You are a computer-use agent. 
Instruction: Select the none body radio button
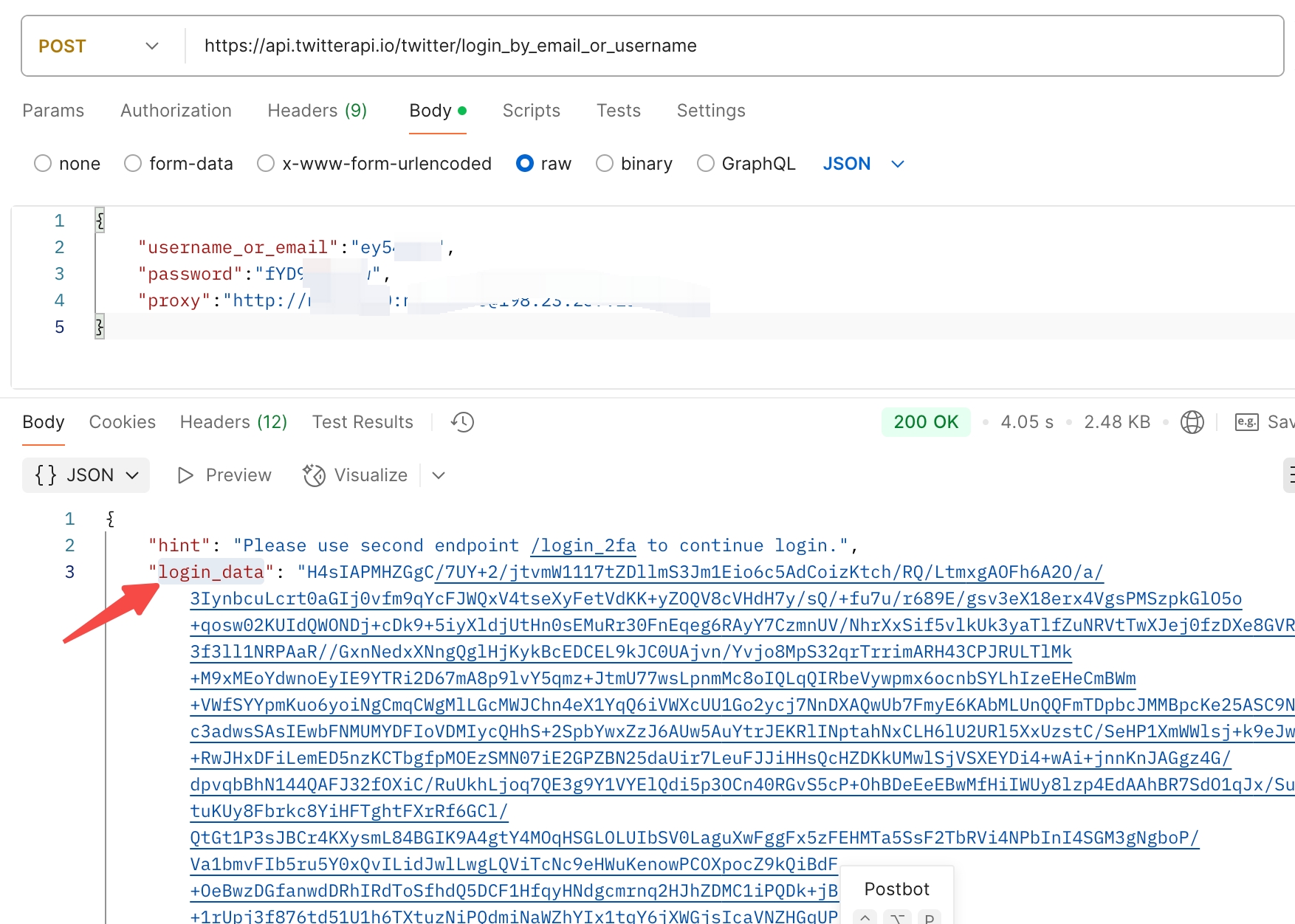pos(43,163)
